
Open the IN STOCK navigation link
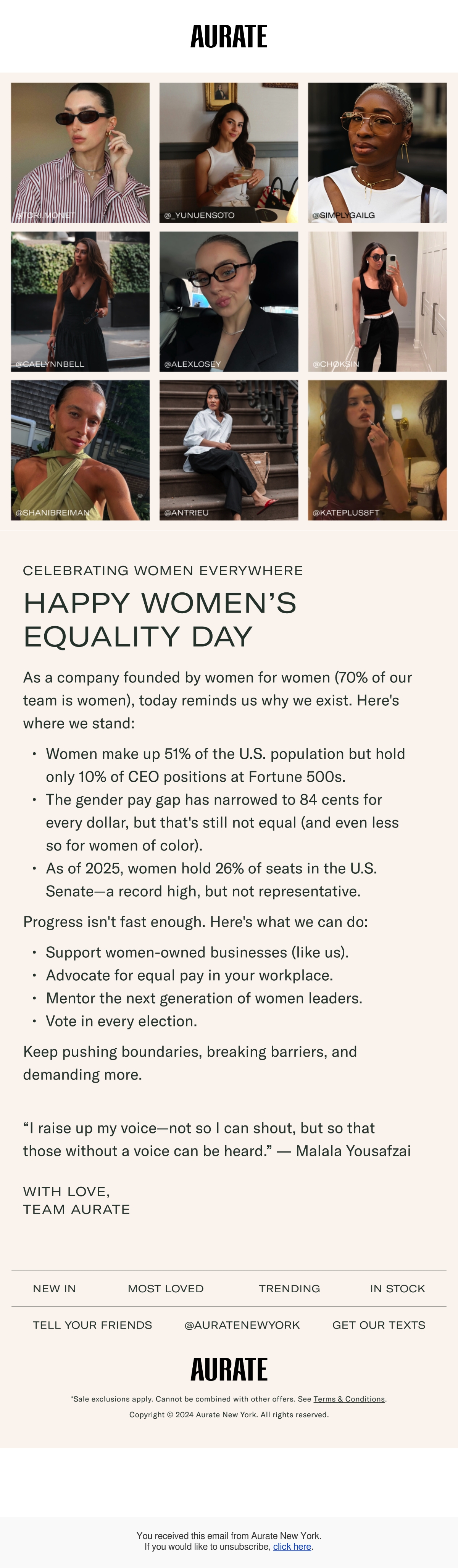point(398,1288)
